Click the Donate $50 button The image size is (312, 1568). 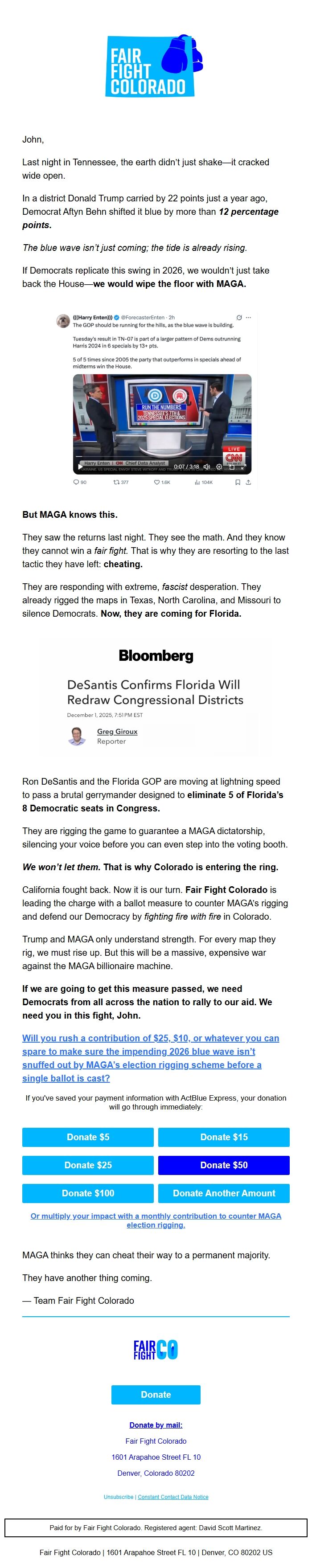point(224,1165)
